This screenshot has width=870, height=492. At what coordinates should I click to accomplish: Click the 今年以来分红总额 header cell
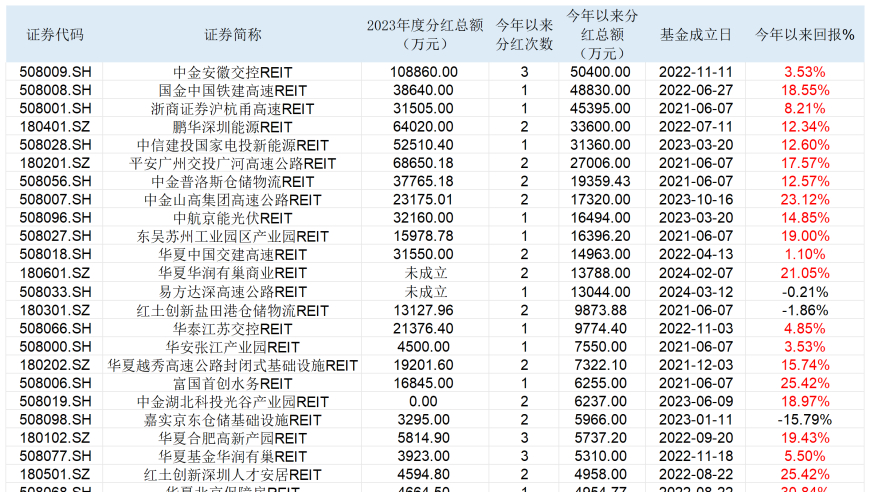point(602,34)
